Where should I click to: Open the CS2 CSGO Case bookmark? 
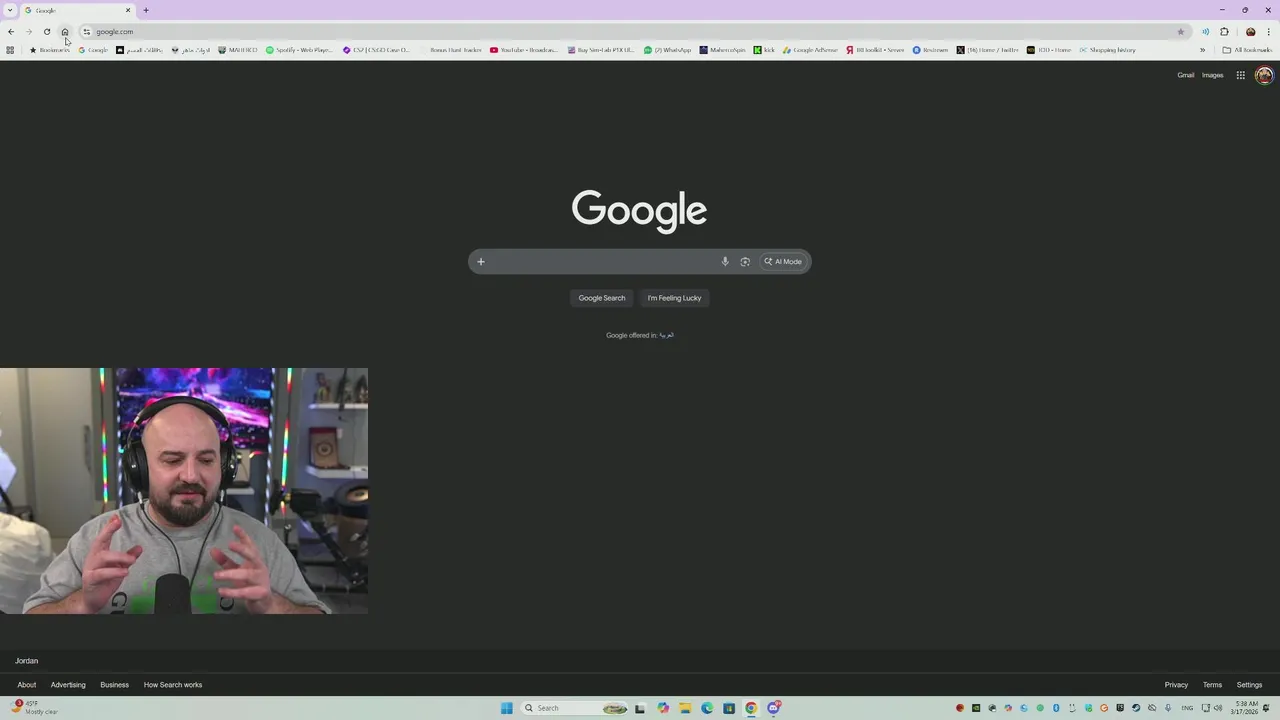[x=376, y=50]
